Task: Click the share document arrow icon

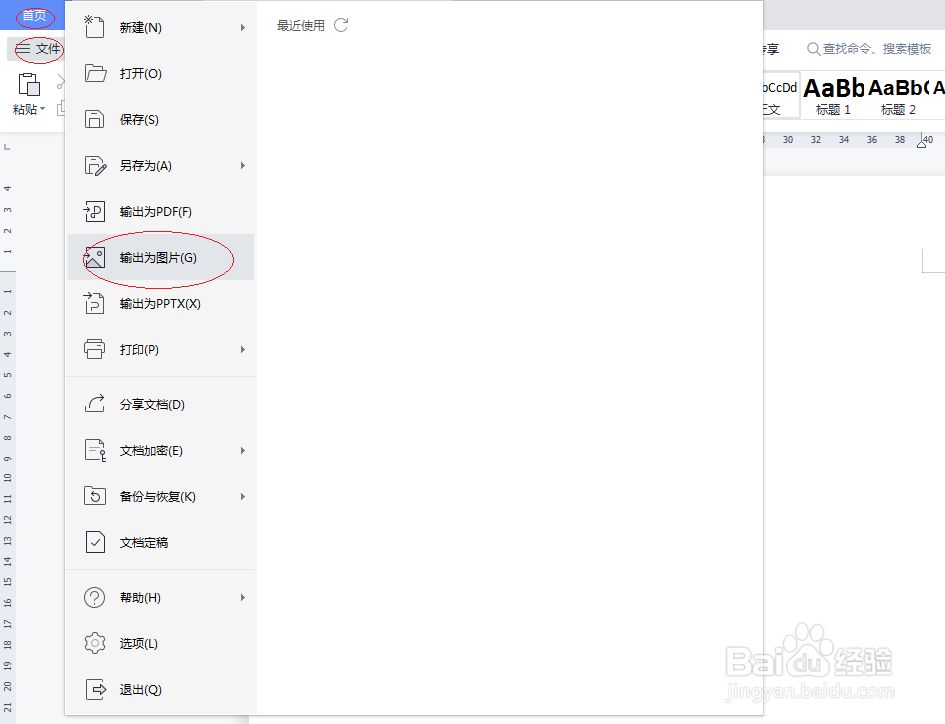Action: point(95,404)
